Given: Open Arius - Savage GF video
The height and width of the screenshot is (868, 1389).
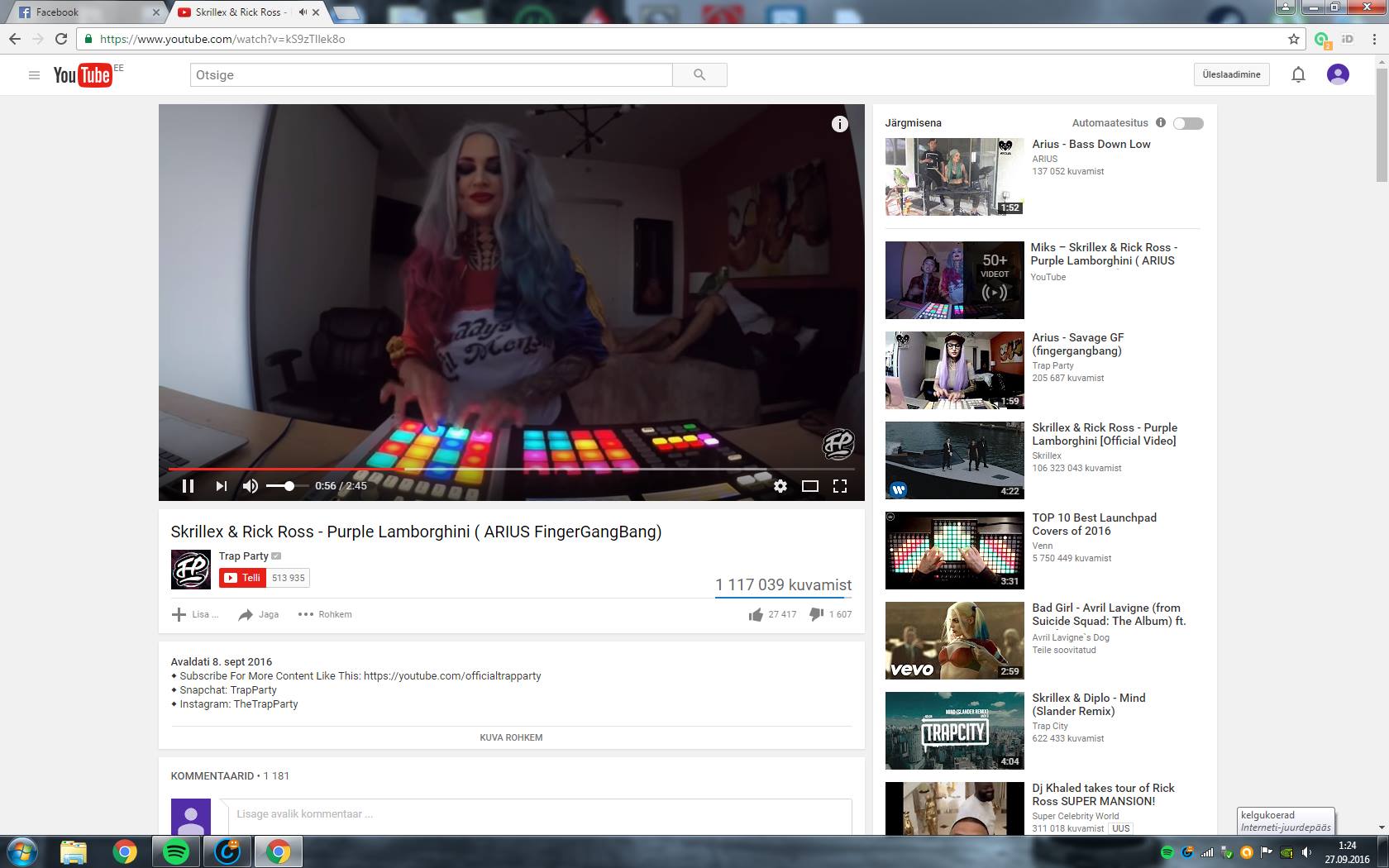Looking at the screenshot, I should pyautogui.click(x=954, y=370).
